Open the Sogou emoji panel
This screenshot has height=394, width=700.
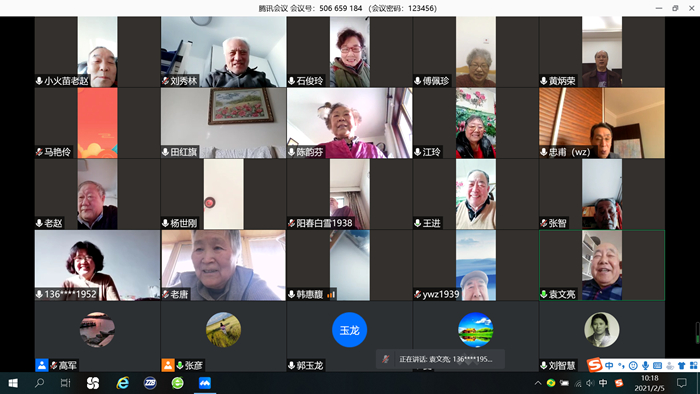pyautogui.click(x=633, y=365)
